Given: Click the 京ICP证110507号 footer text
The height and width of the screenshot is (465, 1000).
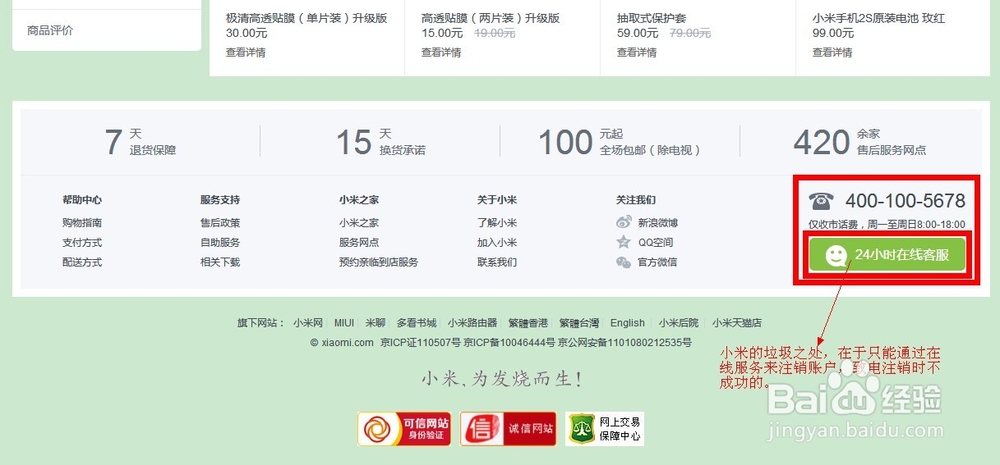Looking at the screenshot, I should point(420,343).
